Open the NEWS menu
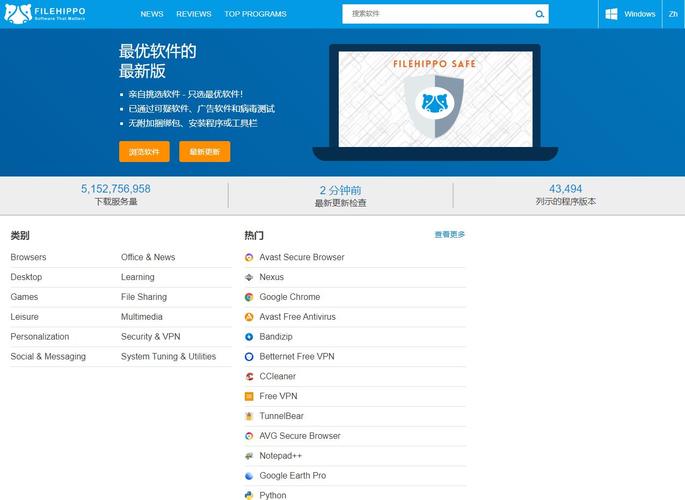This screenshot has width=685, height=500. click(152, 14)
